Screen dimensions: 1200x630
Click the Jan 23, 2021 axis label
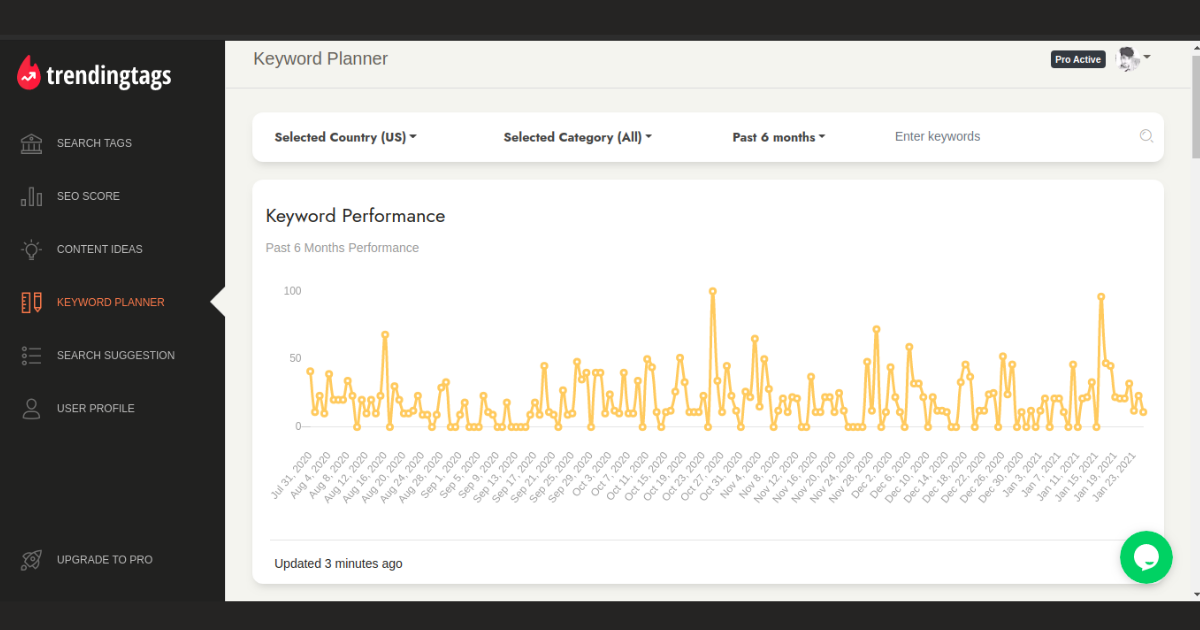point(1115,474)
